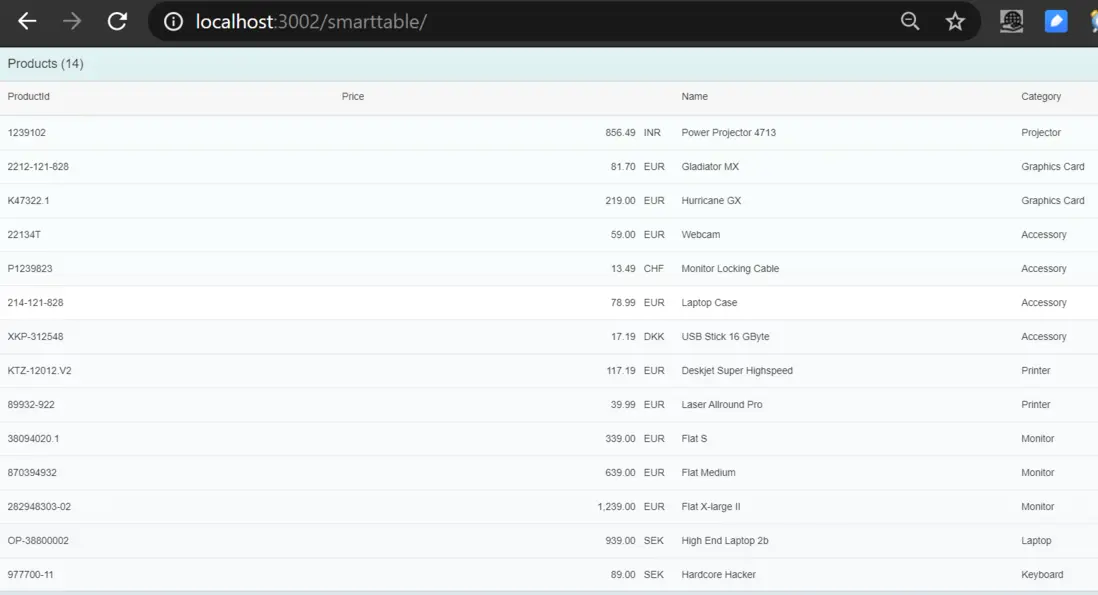Click Flat X-large II name
The image size is (1098, 595).
click(x=710, y=506)
